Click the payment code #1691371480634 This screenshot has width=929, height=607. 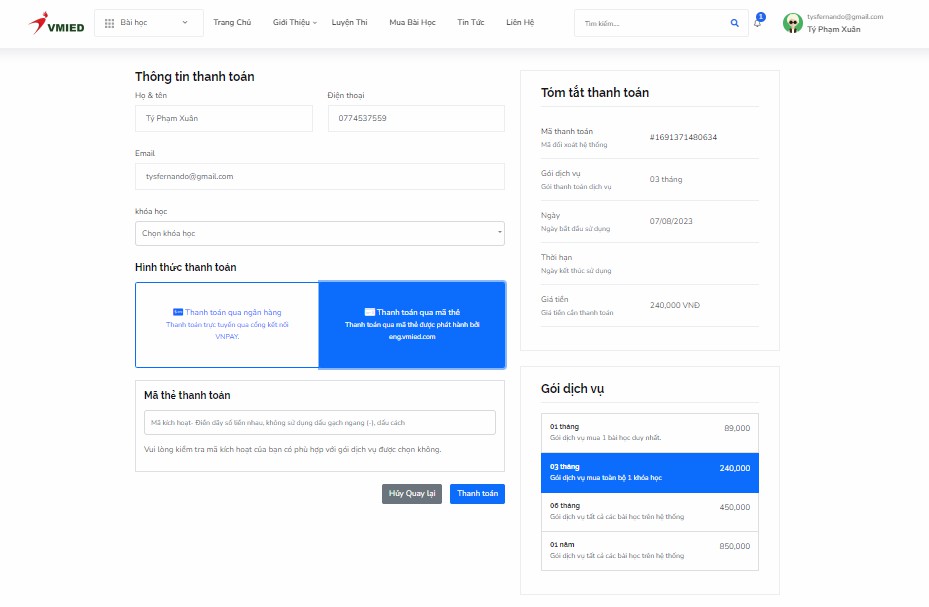[x=683, y=137]
